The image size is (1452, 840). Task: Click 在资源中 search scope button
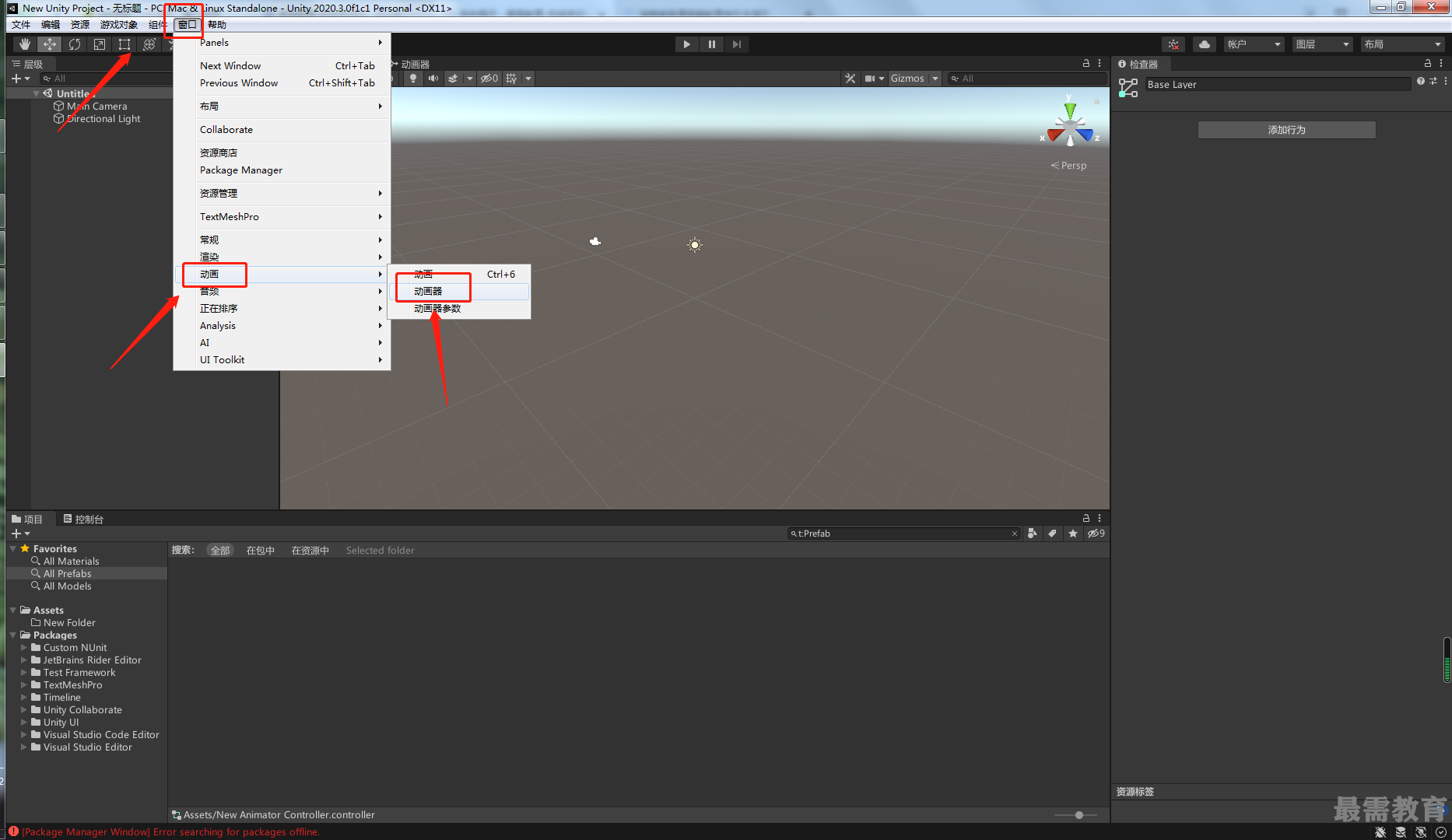point(310,551)
